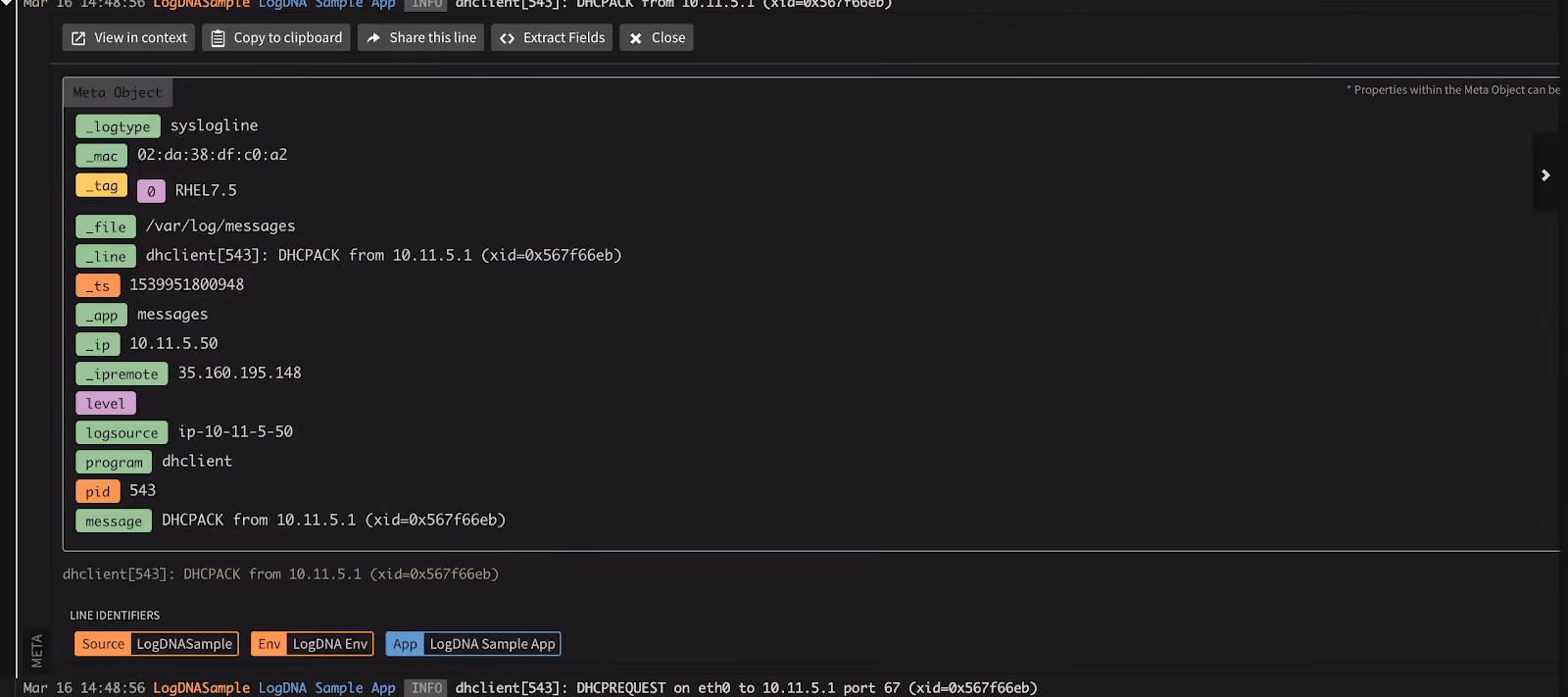Close the expanded log line panel
This screenshot has width=1568, height=697.
point(657,38)
